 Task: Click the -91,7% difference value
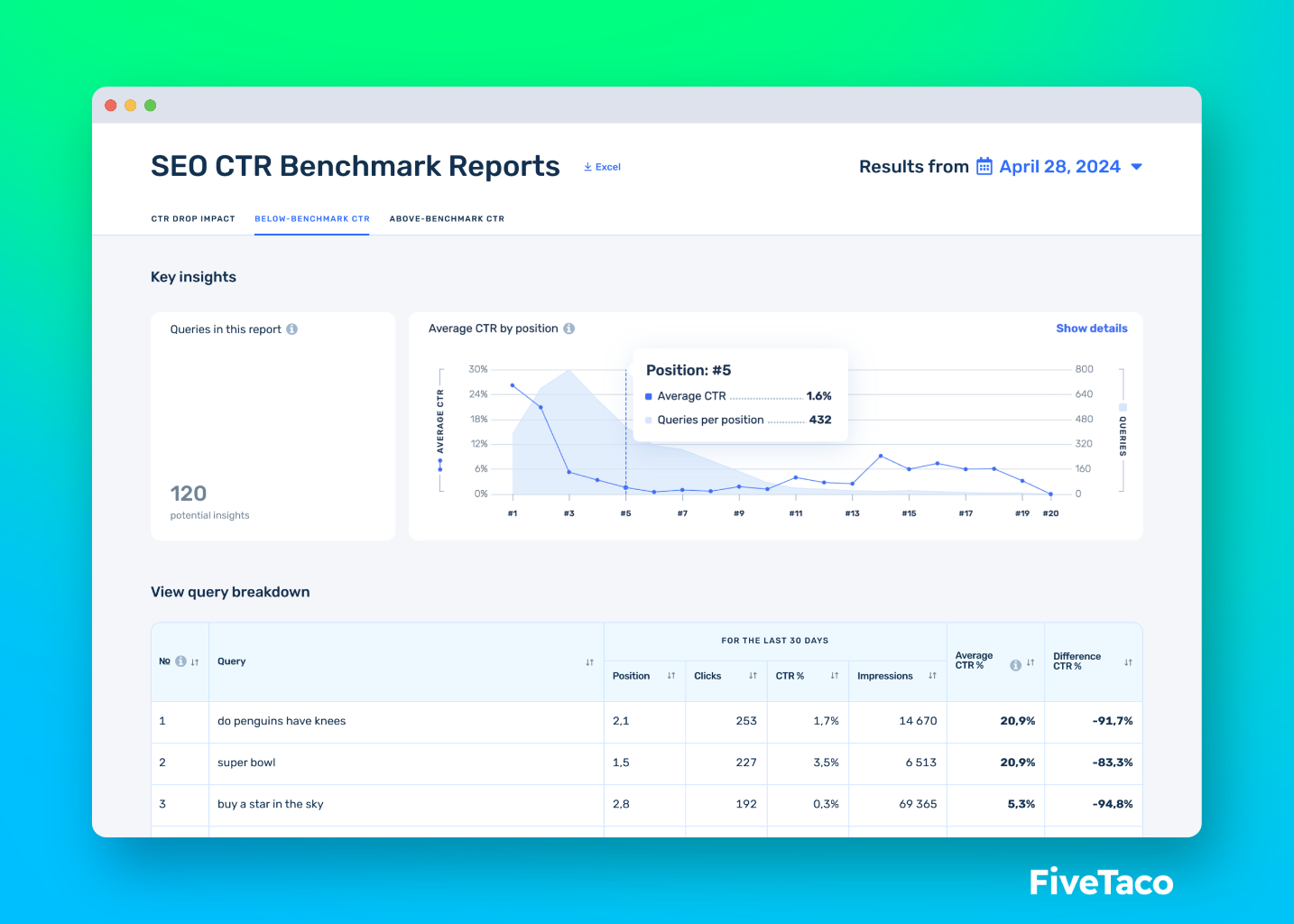tap(1113, 721)
